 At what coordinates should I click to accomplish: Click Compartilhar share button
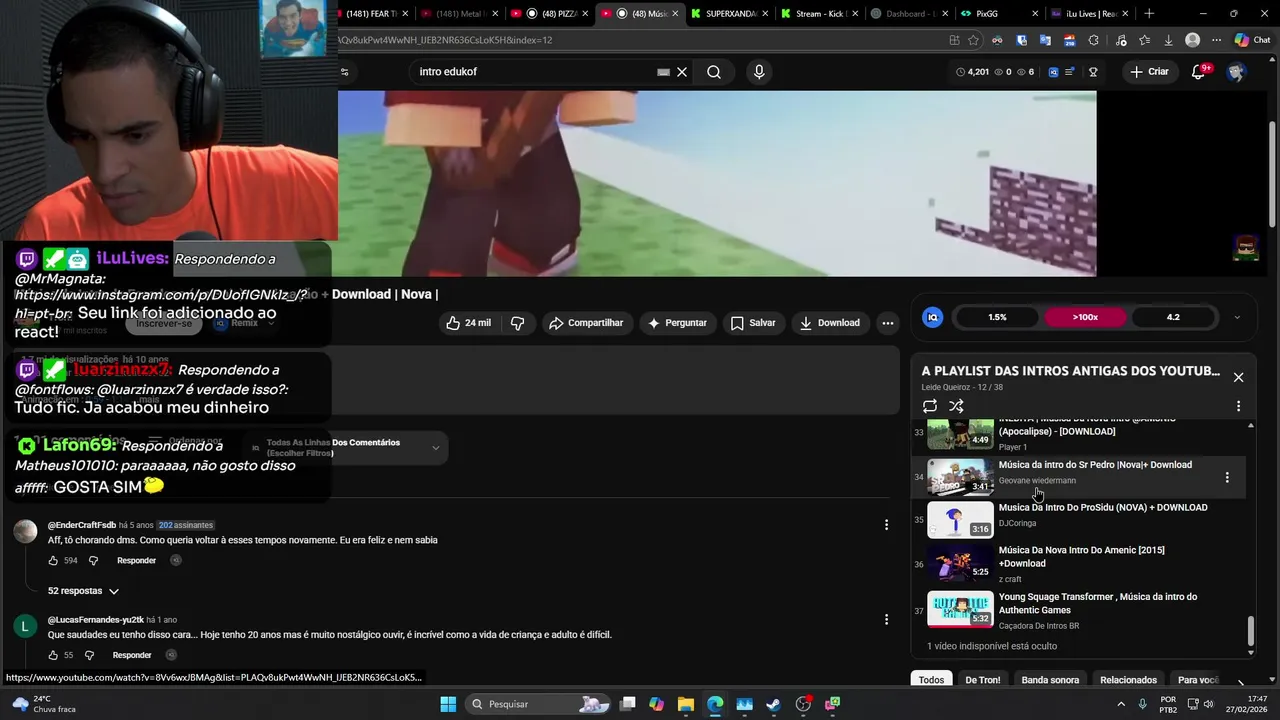(586, 323)
